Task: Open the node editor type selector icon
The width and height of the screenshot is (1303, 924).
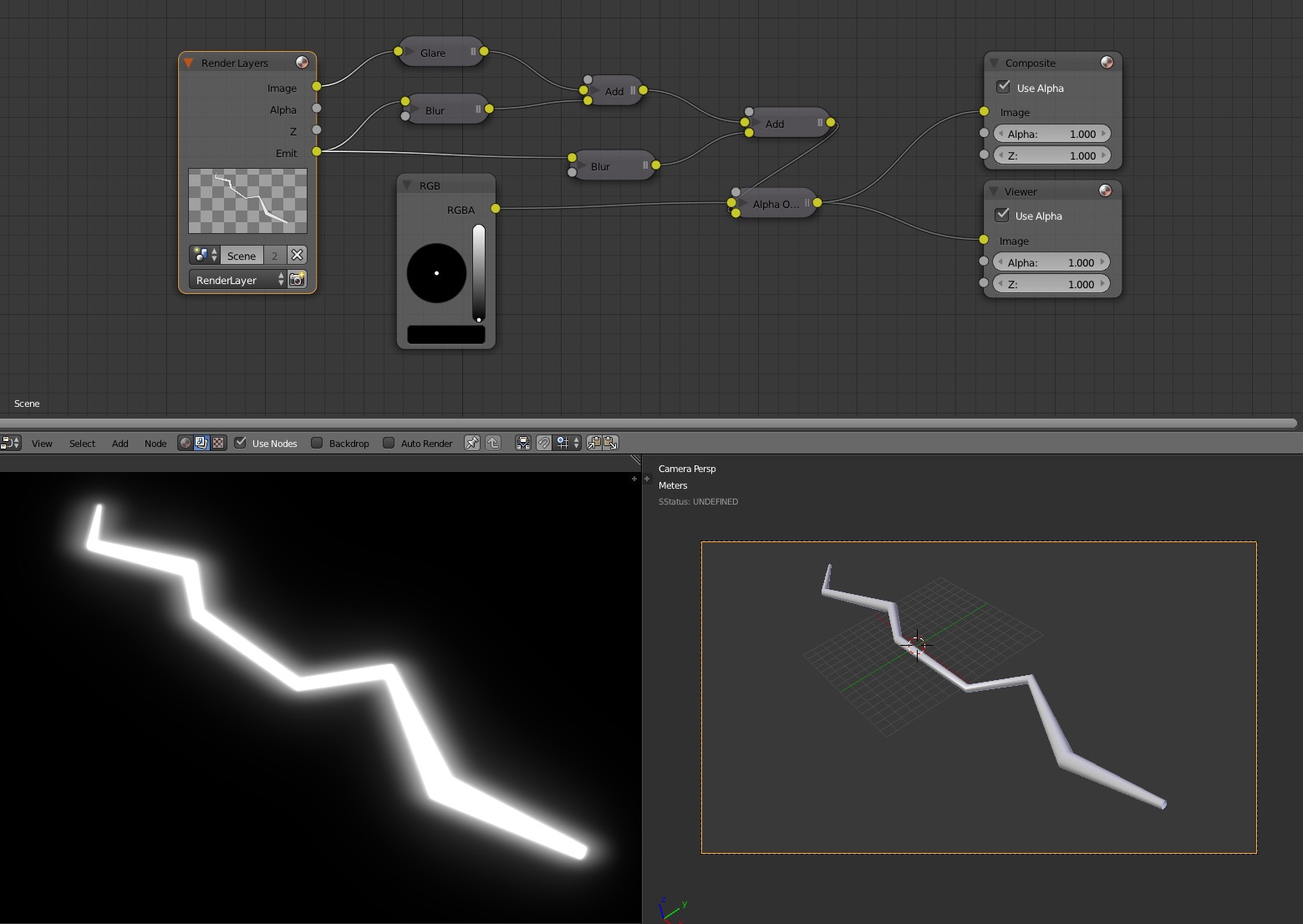Action: point(10,443)
